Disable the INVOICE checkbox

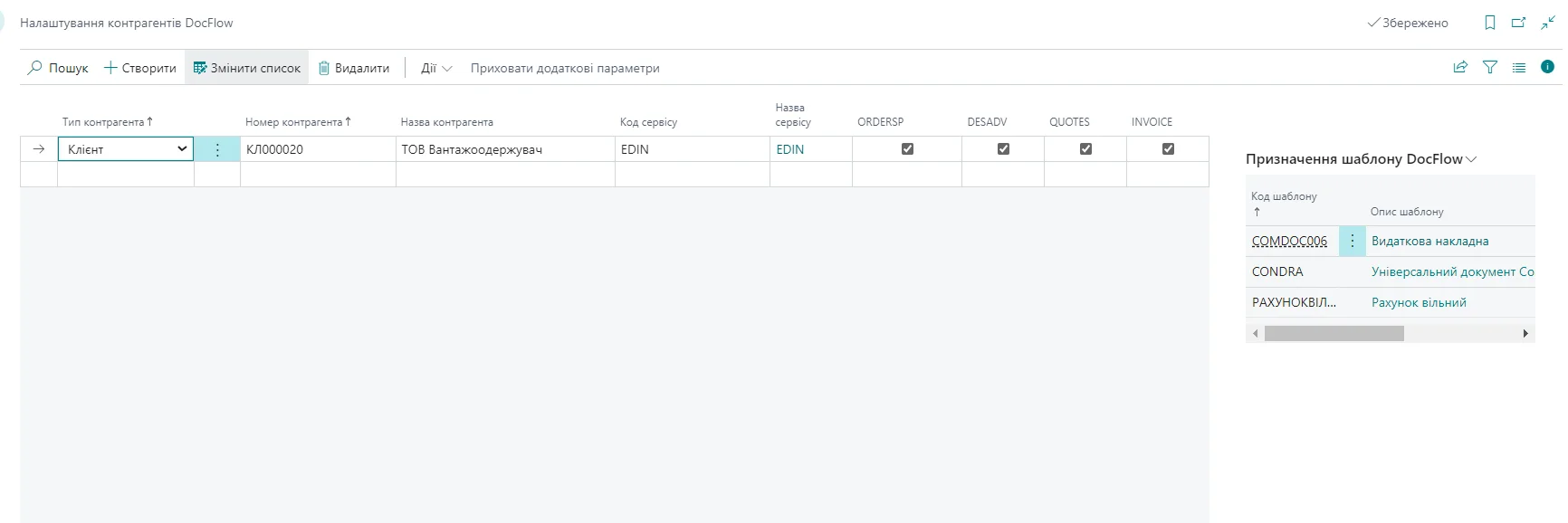(1168, 149)
